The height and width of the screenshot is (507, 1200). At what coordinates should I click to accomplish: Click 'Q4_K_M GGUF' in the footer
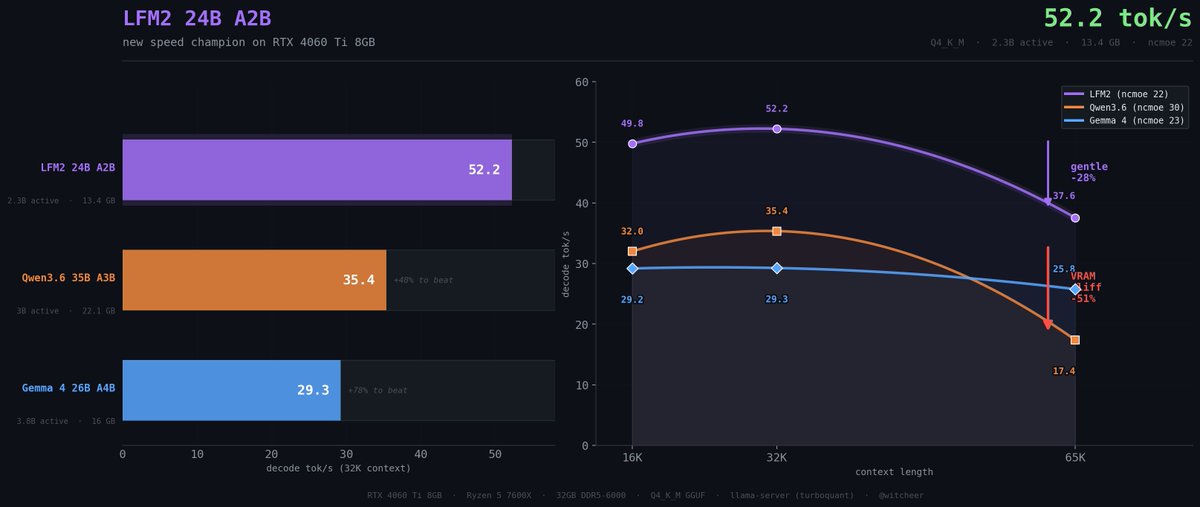click(x=679, y=494)
